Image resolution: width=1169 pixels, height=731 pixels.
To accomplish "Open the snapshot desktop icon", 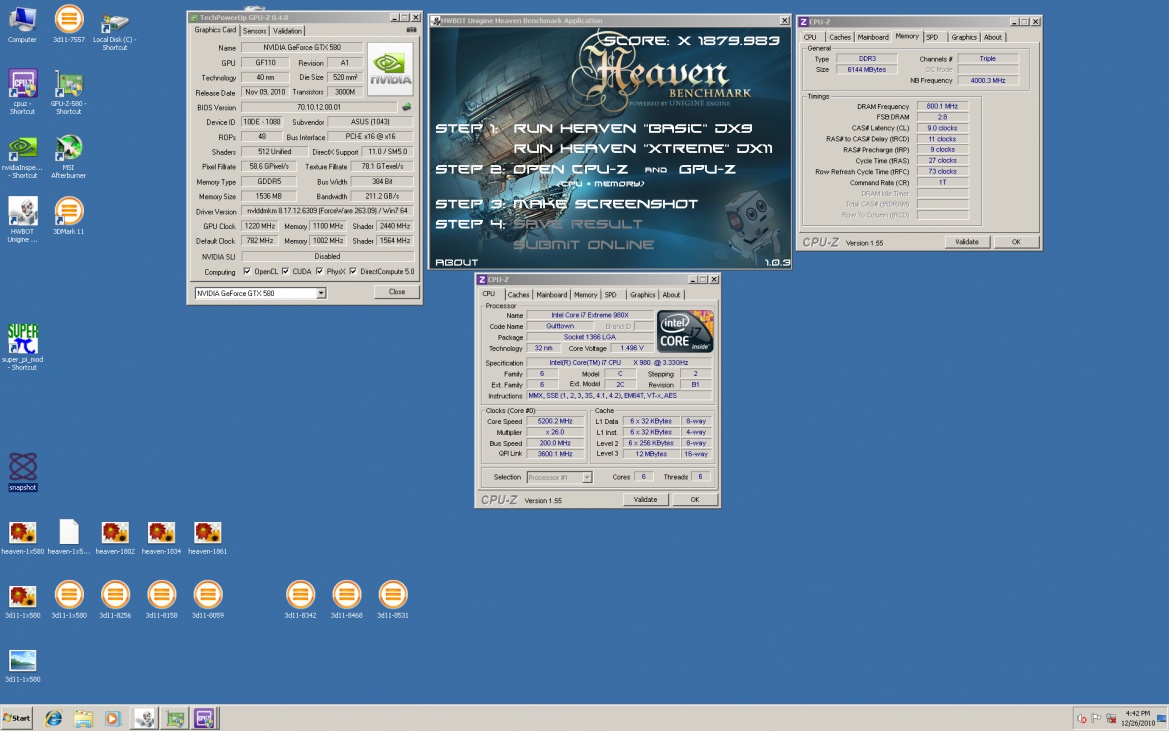I will (x=22, y=467).
